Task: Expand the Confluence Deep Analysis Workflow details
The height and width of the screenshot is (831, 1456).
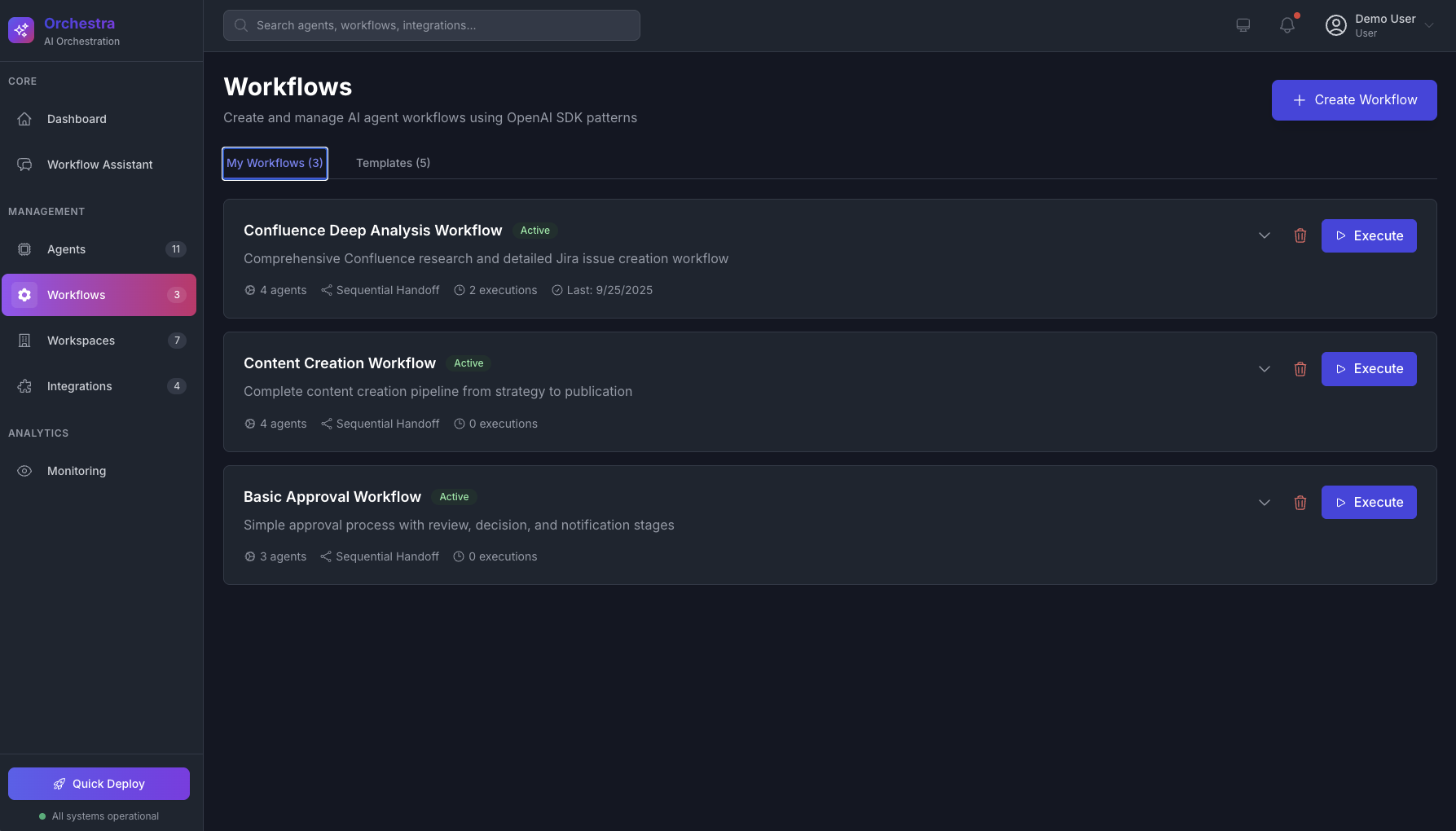Action: click(x=1264, y=235)
